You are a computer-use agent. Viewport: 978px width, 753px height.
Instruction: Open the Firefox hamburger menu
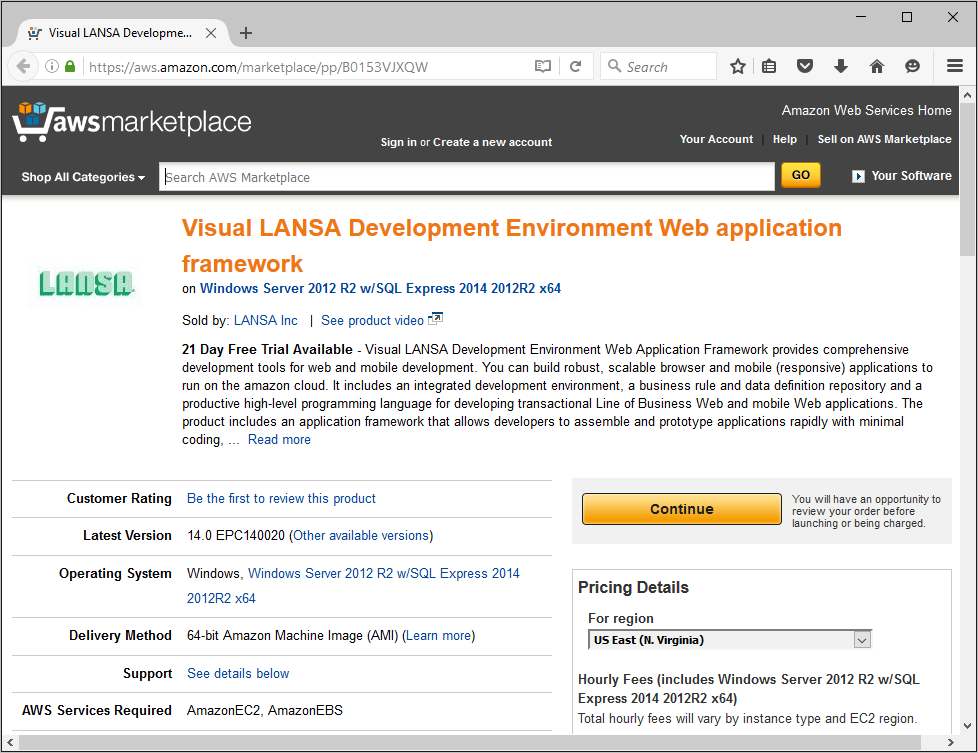955,66
